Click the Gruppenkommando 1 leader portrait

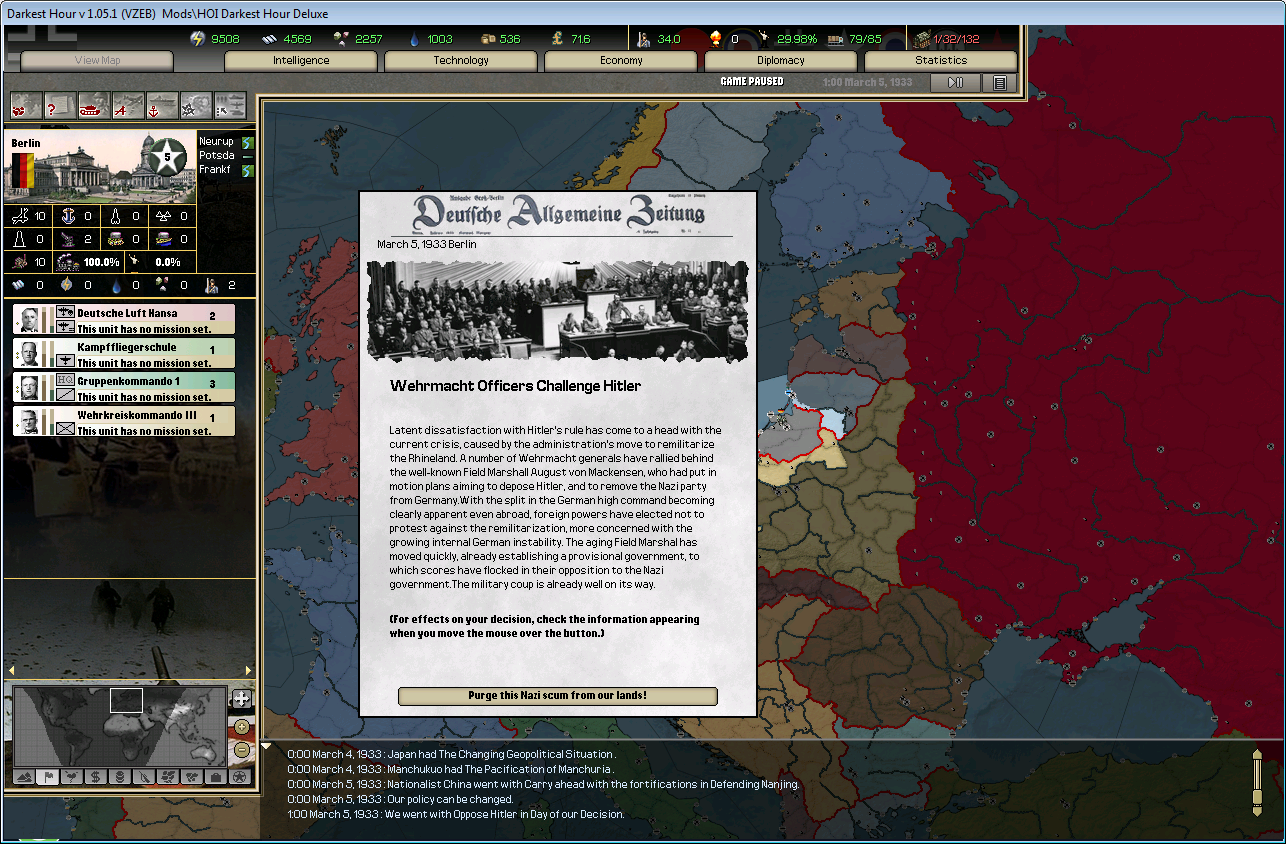pos(29,387)
